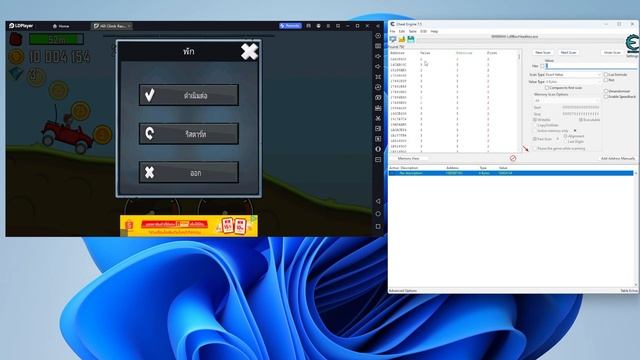Image resolution: width=640 pixels, height=360 pixels.
Task: Click Add Address Manually button
Action: pos(618,158)
